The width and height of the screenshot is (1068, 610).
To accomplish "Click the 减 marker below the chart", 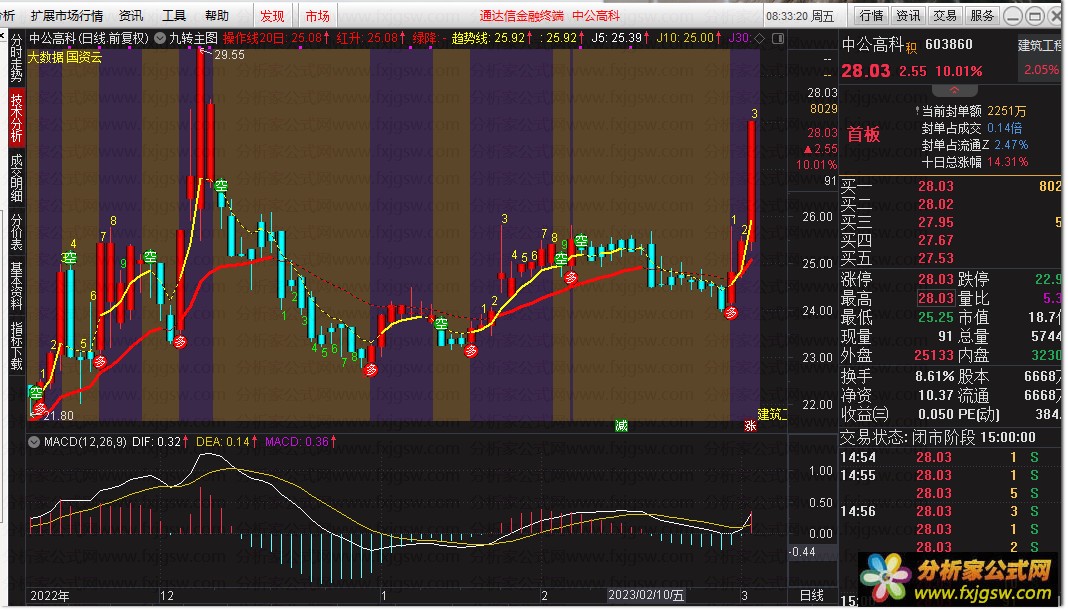I will coord(621,426).
